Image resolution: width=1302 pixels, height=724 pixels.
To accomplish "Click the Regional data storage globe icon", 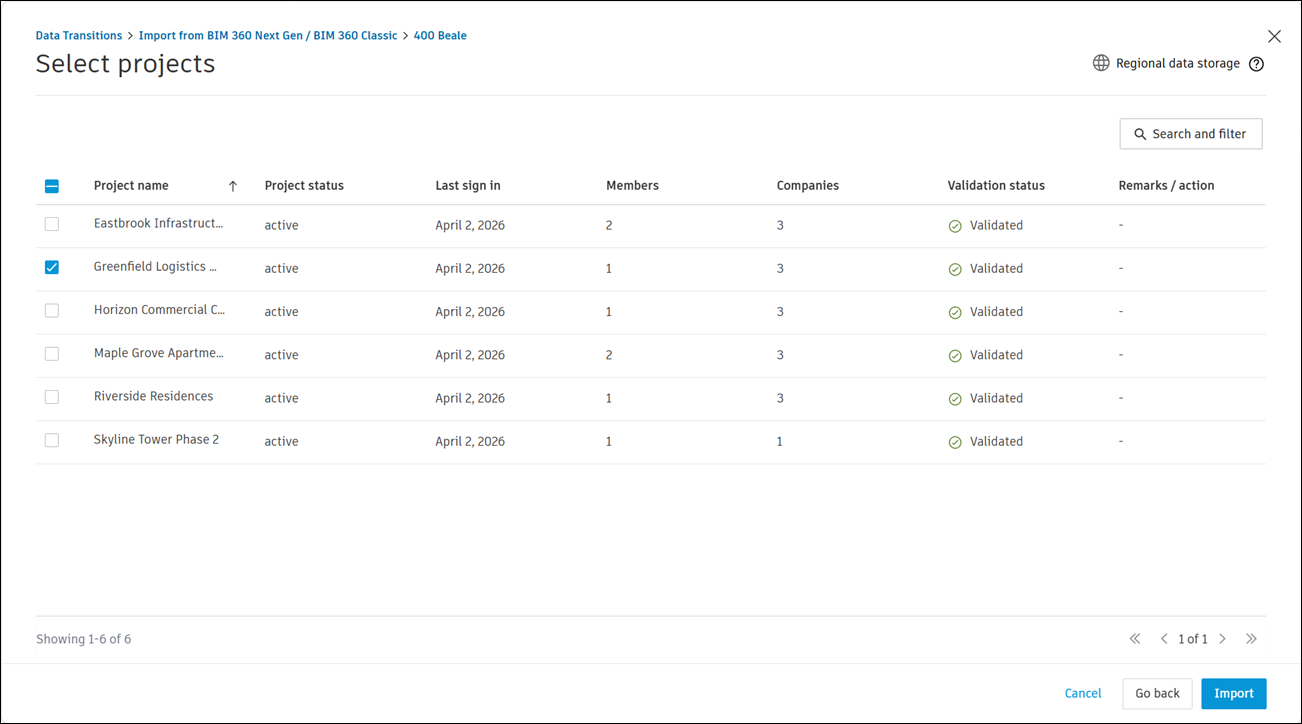I will (x=1101, y=63).
